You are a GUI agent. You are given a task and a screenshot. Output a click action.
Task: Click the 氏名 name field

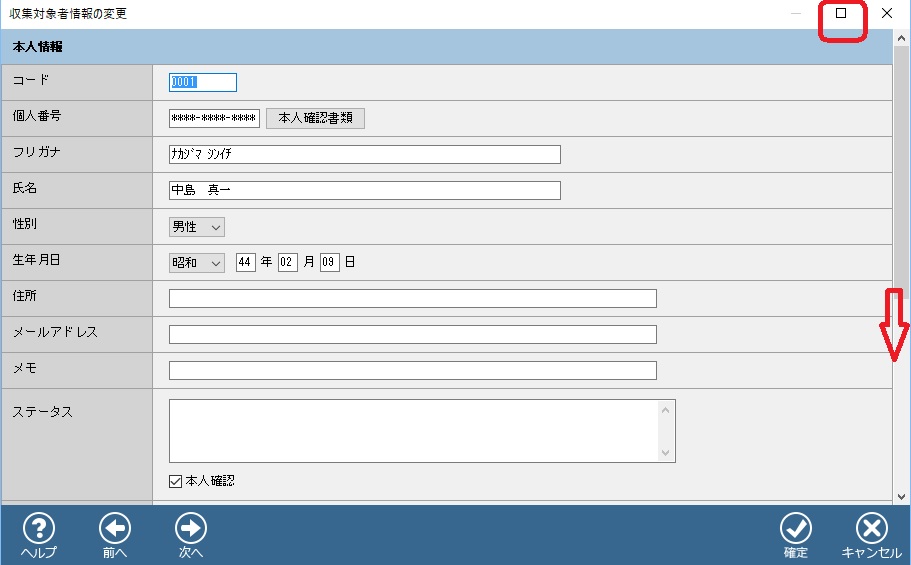coord(364,190)
